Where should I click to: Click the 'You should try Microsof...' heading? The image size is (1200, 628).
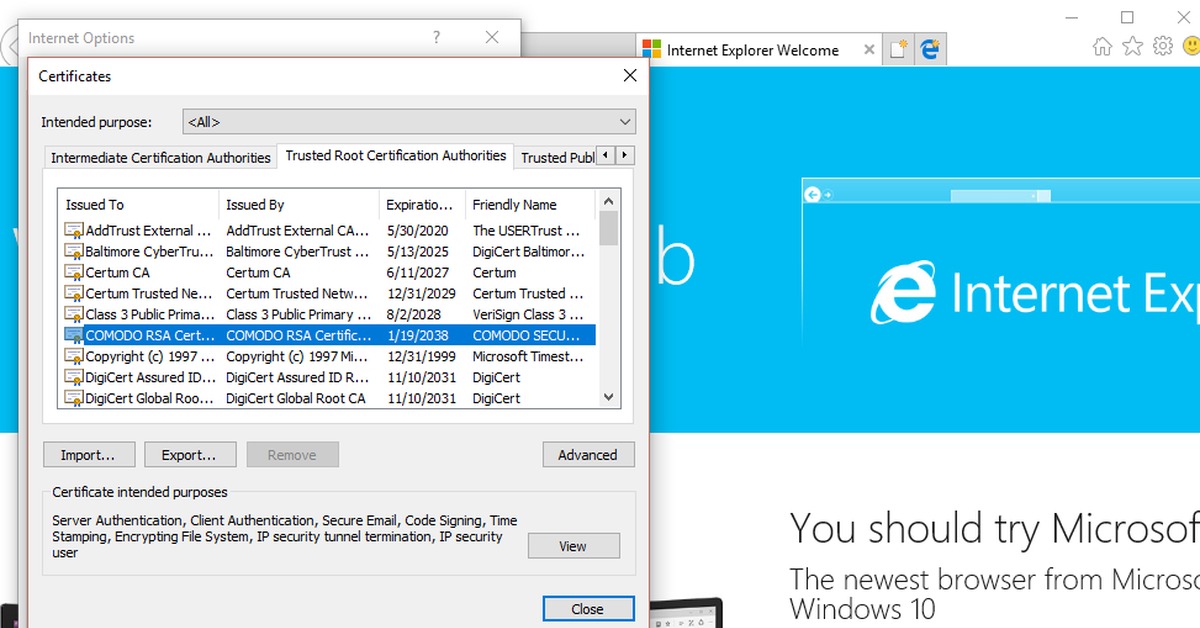[994, 529]
